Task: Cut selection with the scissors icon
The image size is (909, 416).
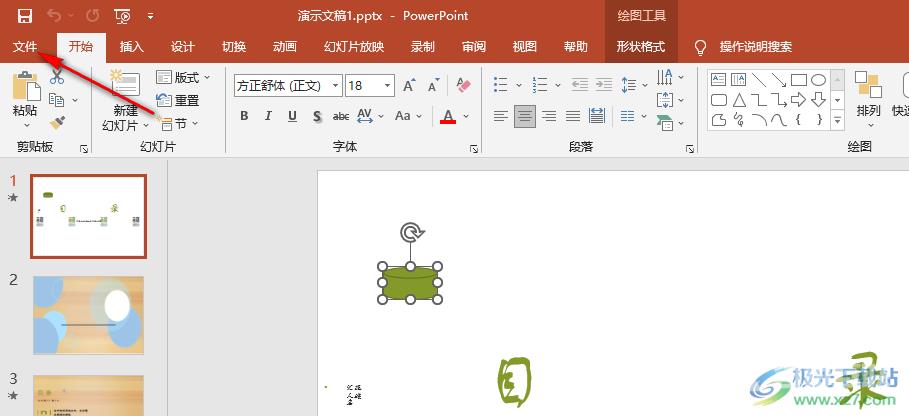Action: (x=57, y=77)
